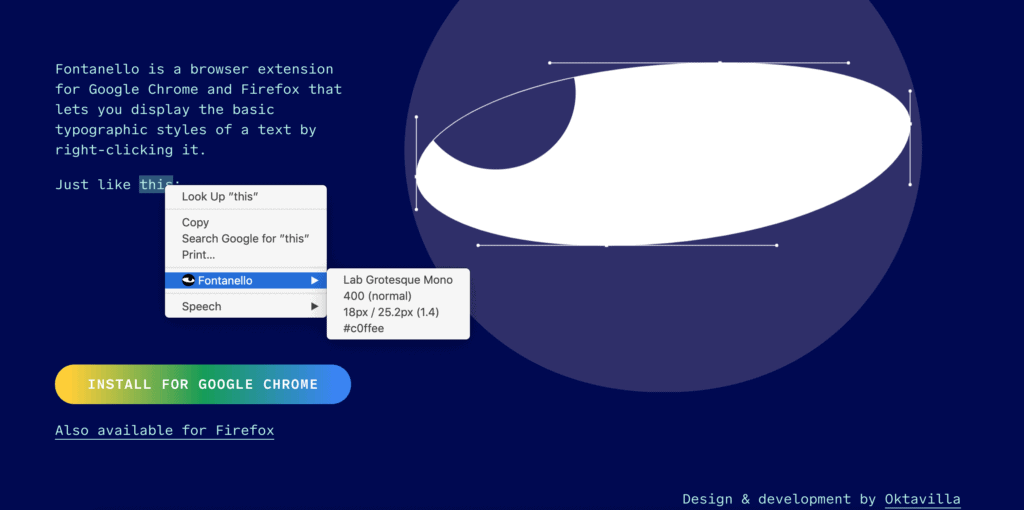Expand the Speech submenu arrow

tap(315, 307)
